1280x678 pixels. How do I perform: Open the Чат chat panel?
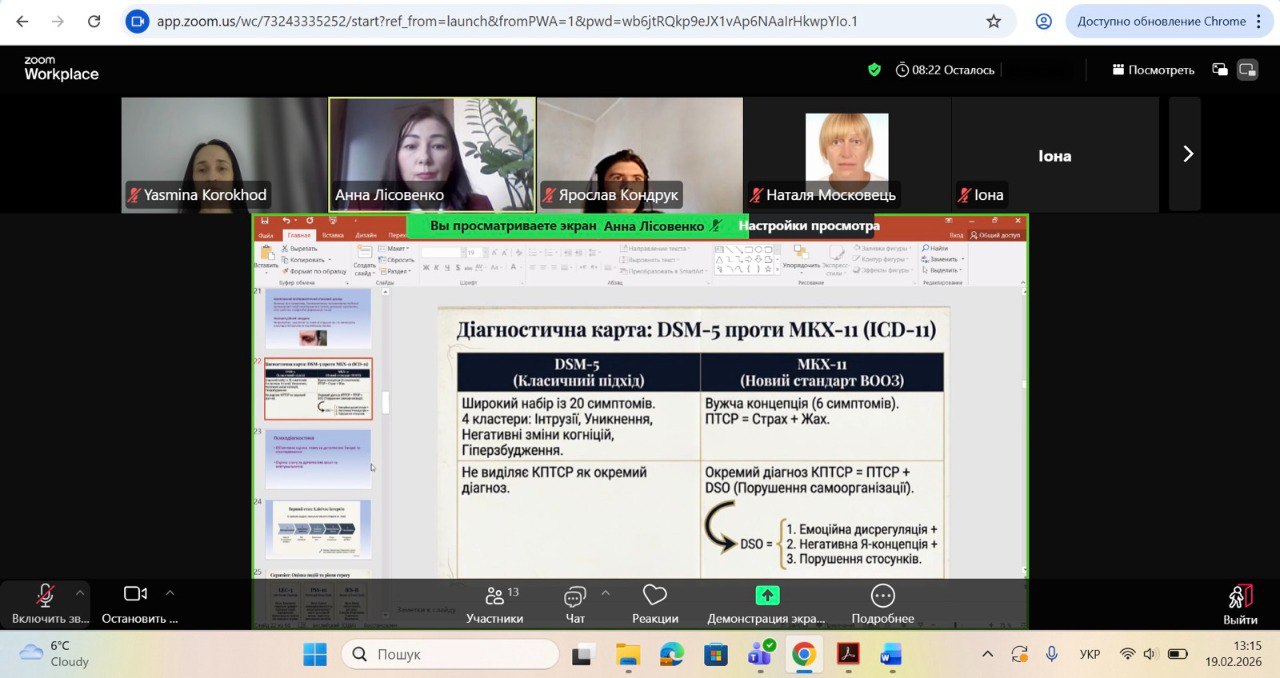pos(575,604)
